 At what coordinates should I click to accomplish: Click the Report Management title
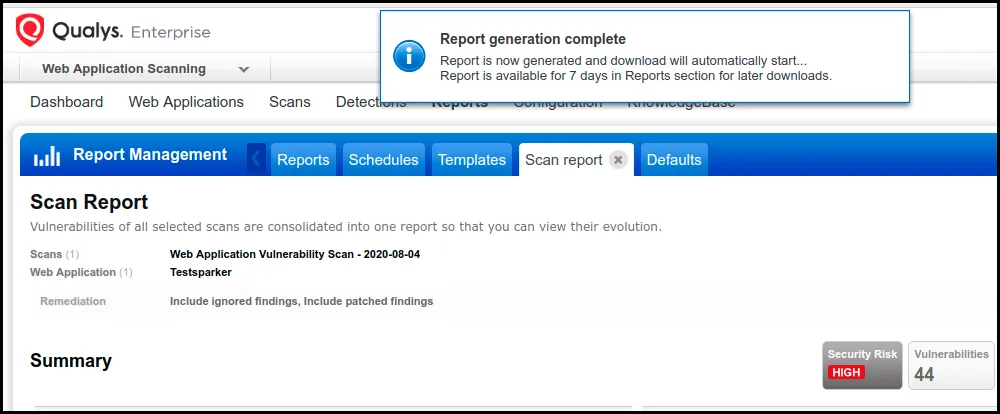(x=151, y=154)
